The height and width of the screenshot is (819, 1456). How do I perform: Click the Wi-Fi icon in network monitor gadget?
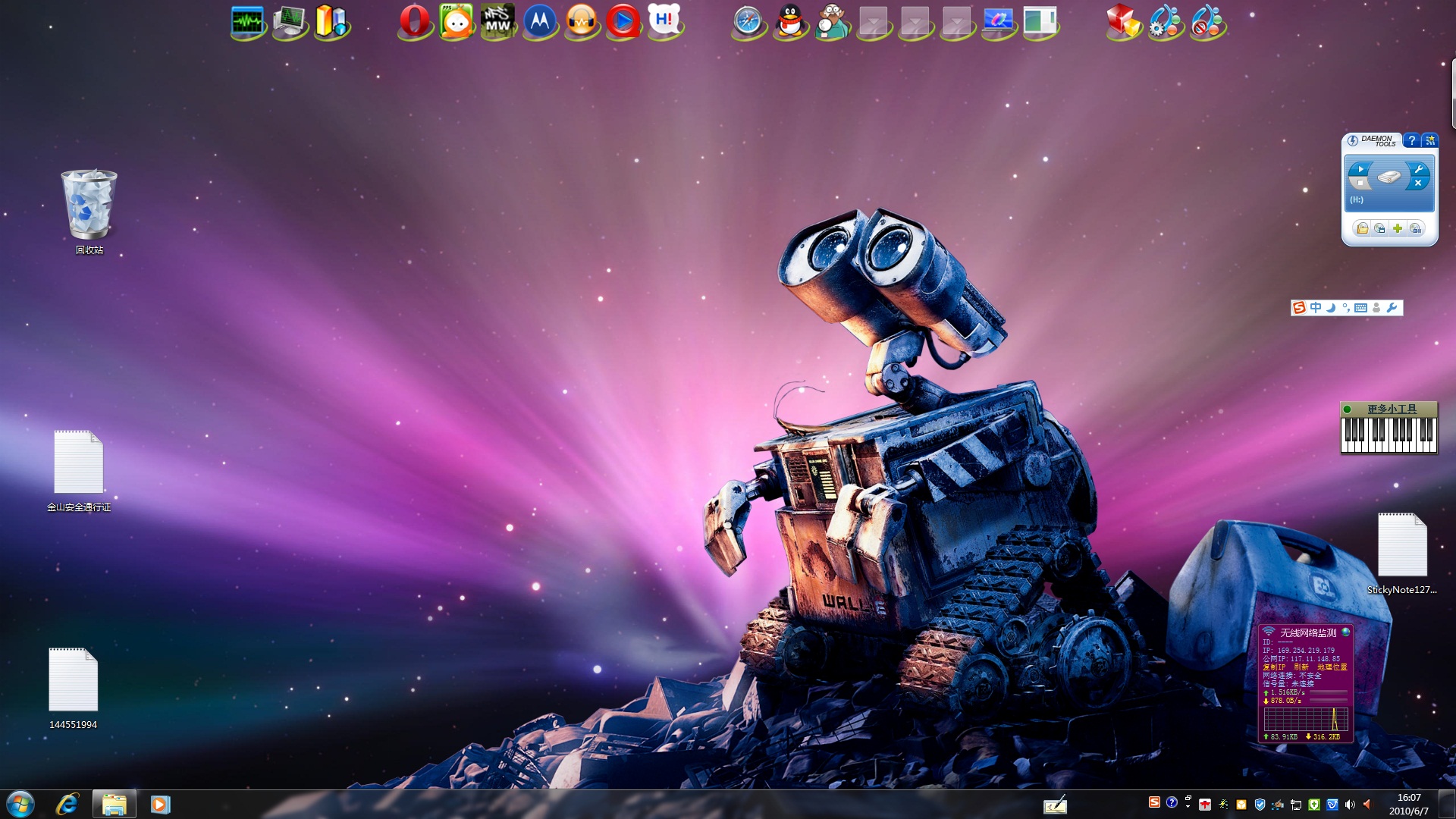[x=1269, y=631]
